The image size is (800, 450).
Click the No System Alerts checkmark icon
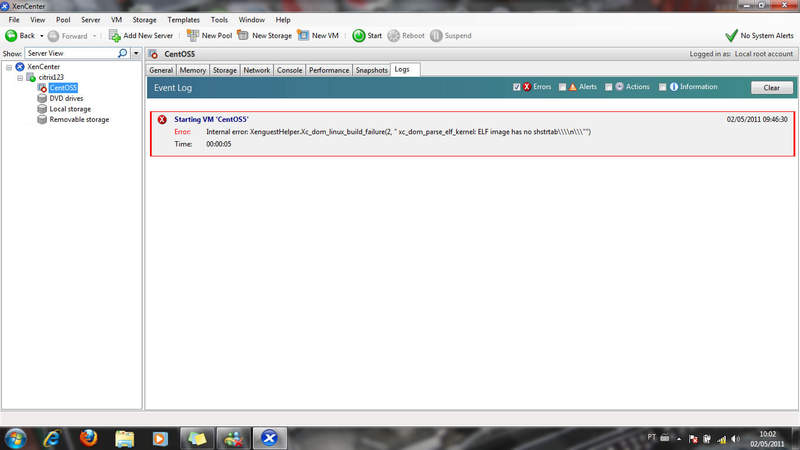coord(731,35)
